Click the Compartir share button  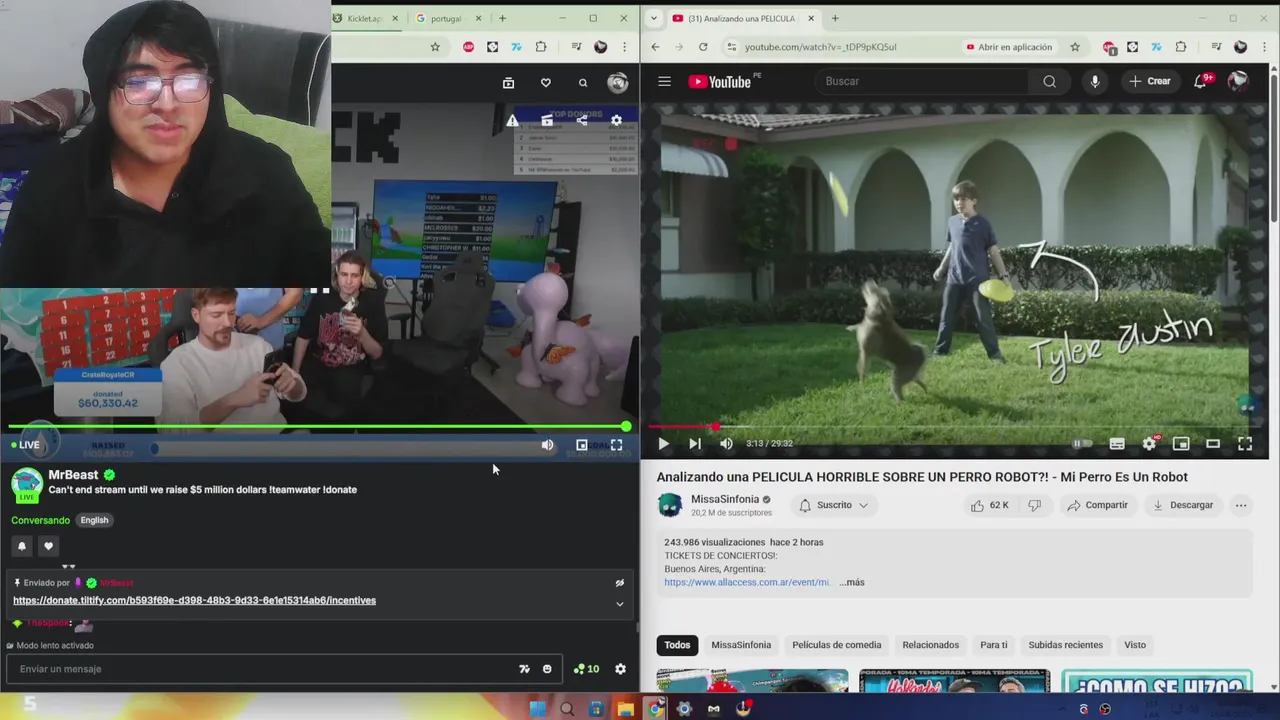(x=1097, y=505)
